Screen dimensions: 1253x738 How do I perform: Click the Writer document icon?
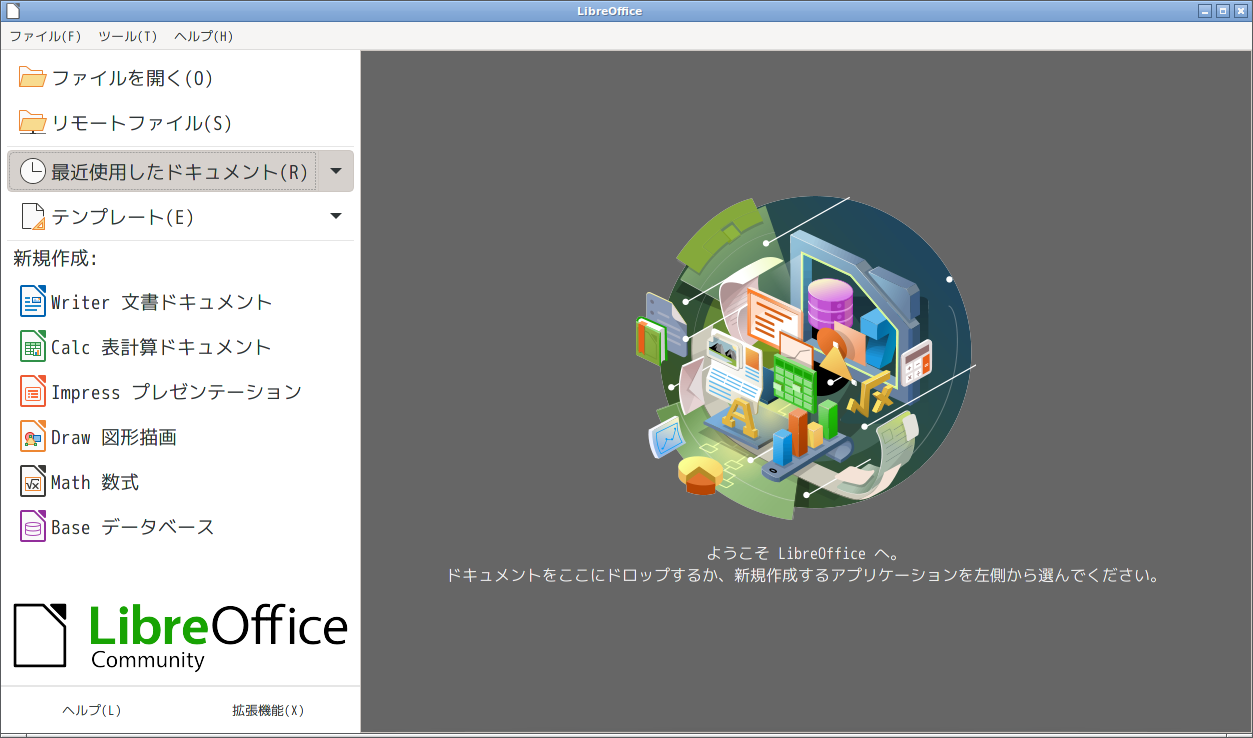[x=33, y=302]
